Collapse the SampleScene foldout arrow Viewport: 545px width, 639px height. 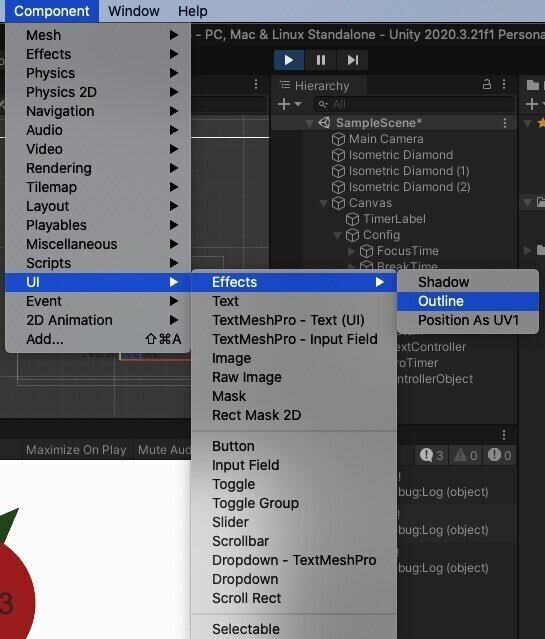click(309, 123)
